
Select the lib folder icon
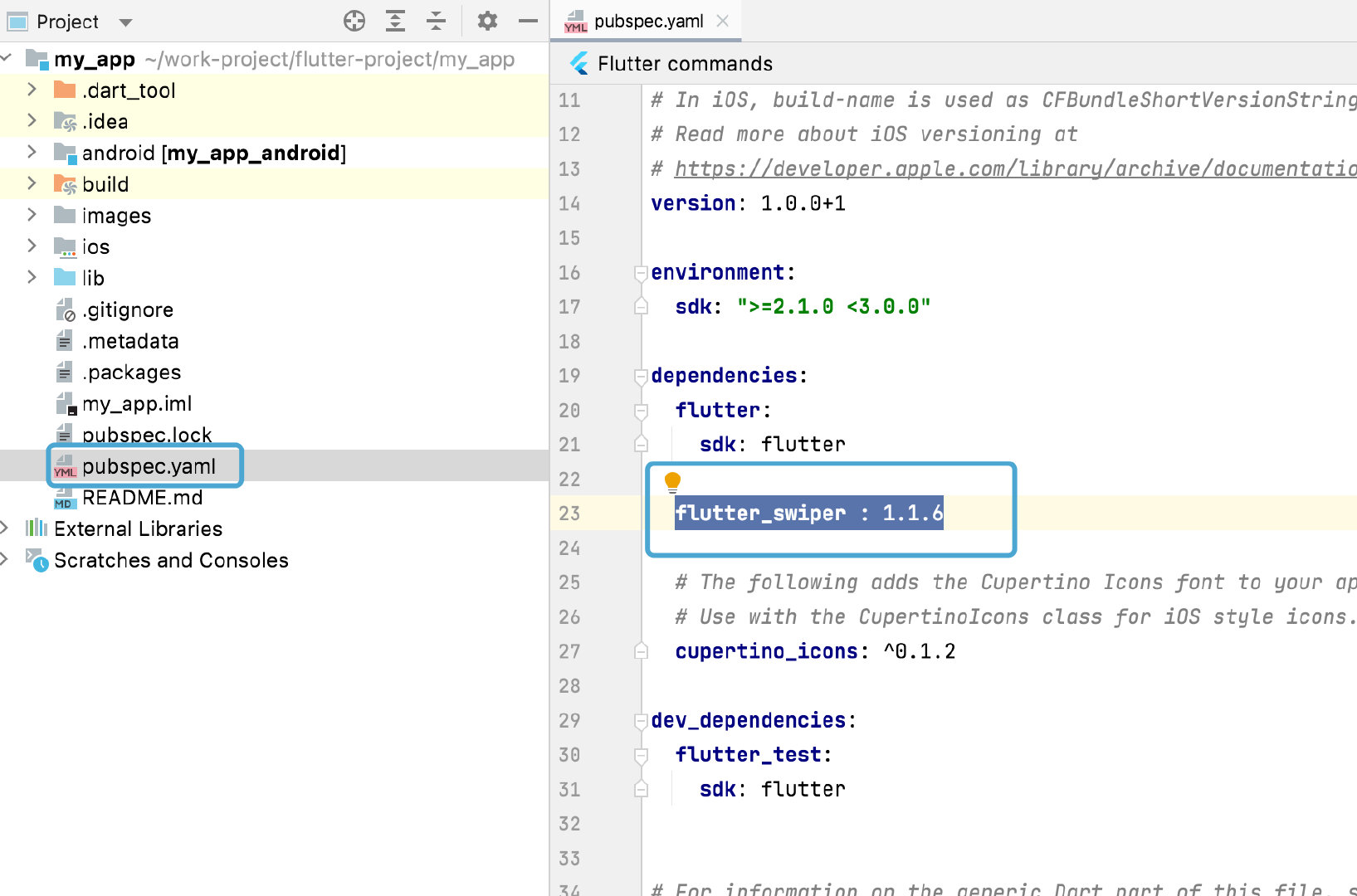[65, 277]
